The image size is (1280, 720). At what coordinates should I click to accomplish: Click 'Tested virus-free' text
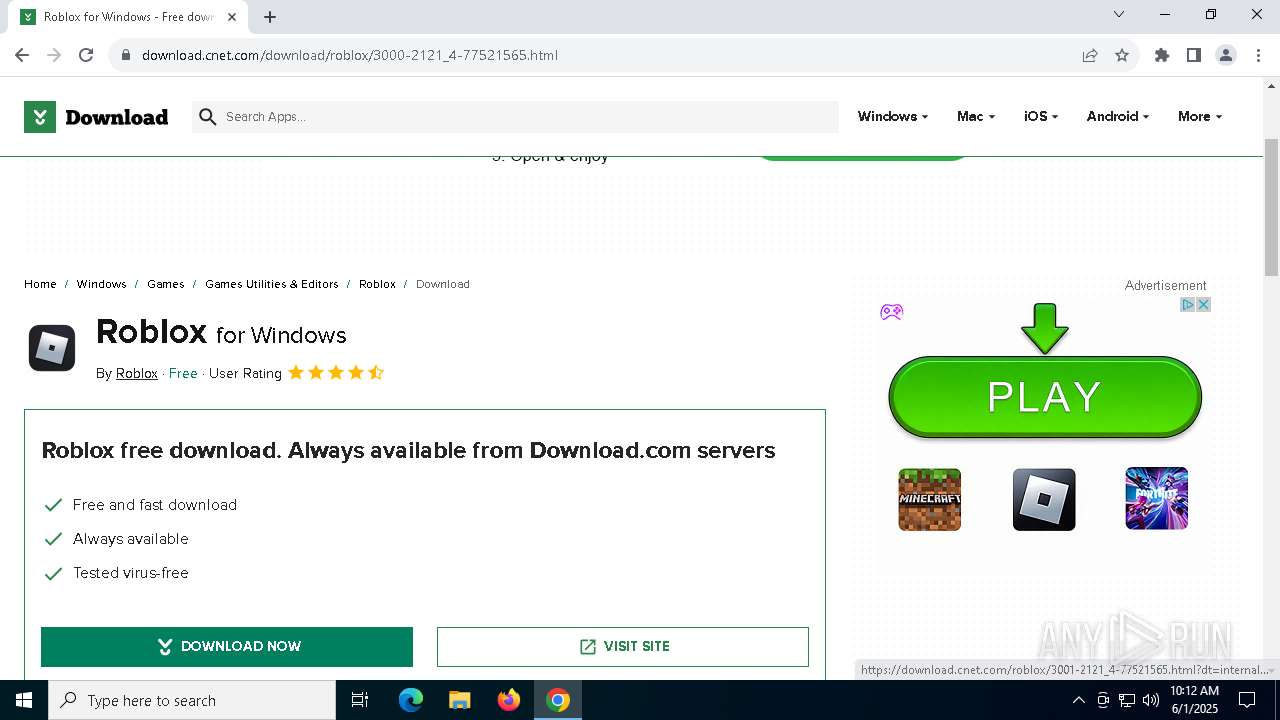tap(131, 573)
